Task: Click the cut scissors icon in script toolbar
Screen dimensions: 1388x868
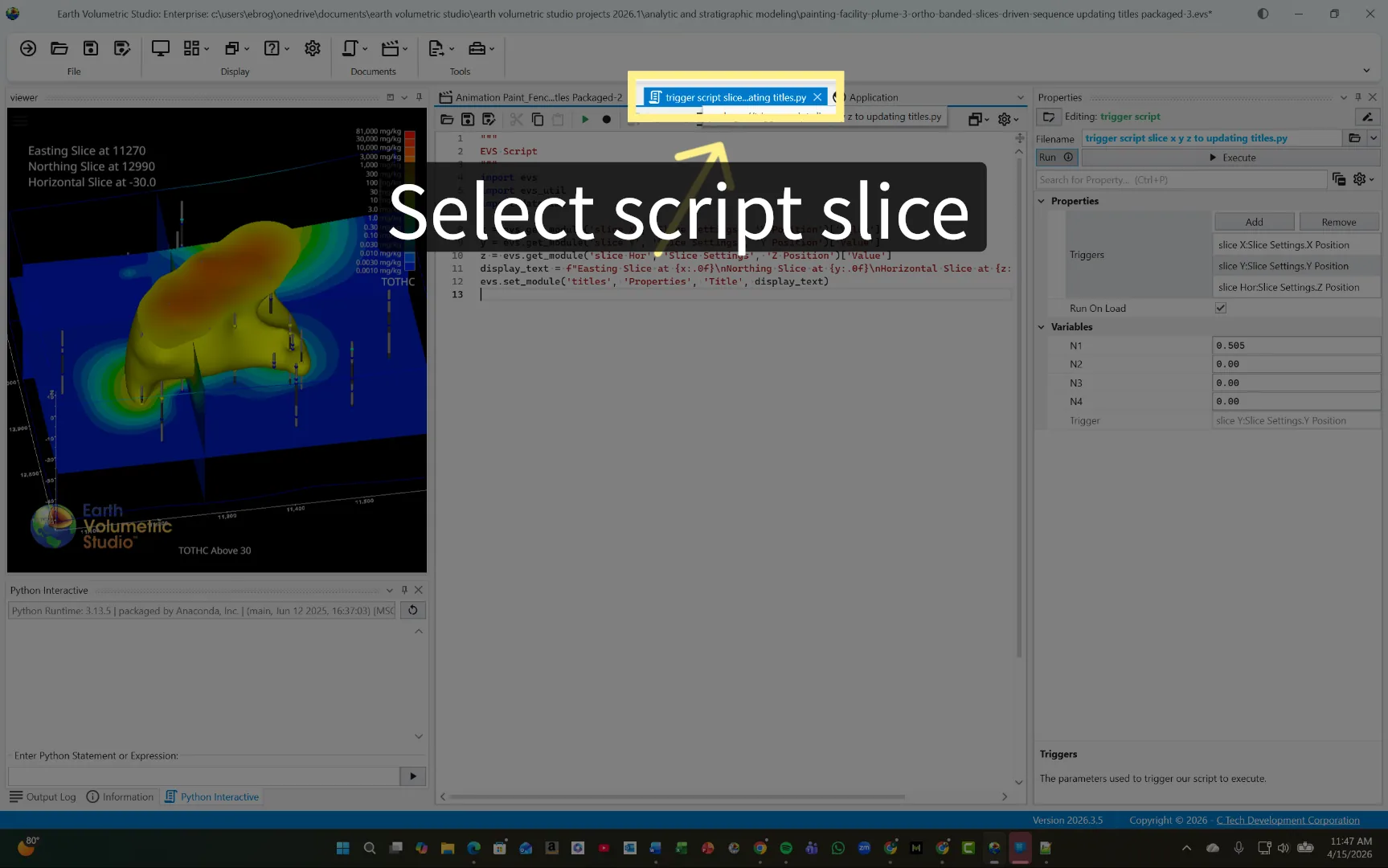Action: pos(516,119)
